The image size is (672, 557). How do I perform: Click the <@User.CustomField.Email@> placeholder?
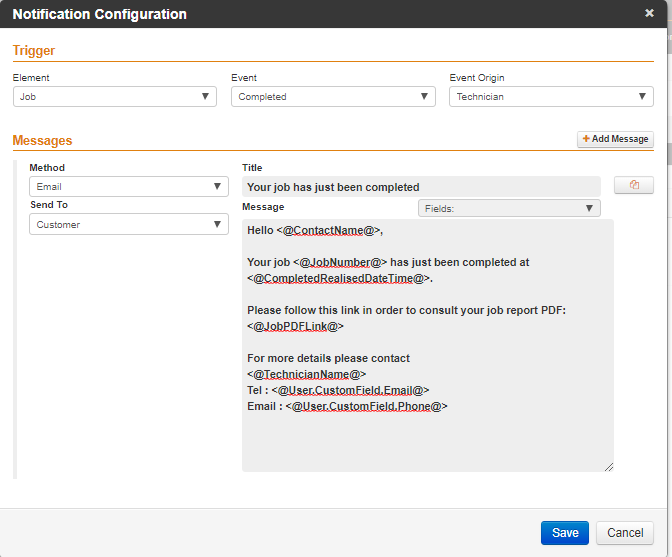click(x=350, y=390)
